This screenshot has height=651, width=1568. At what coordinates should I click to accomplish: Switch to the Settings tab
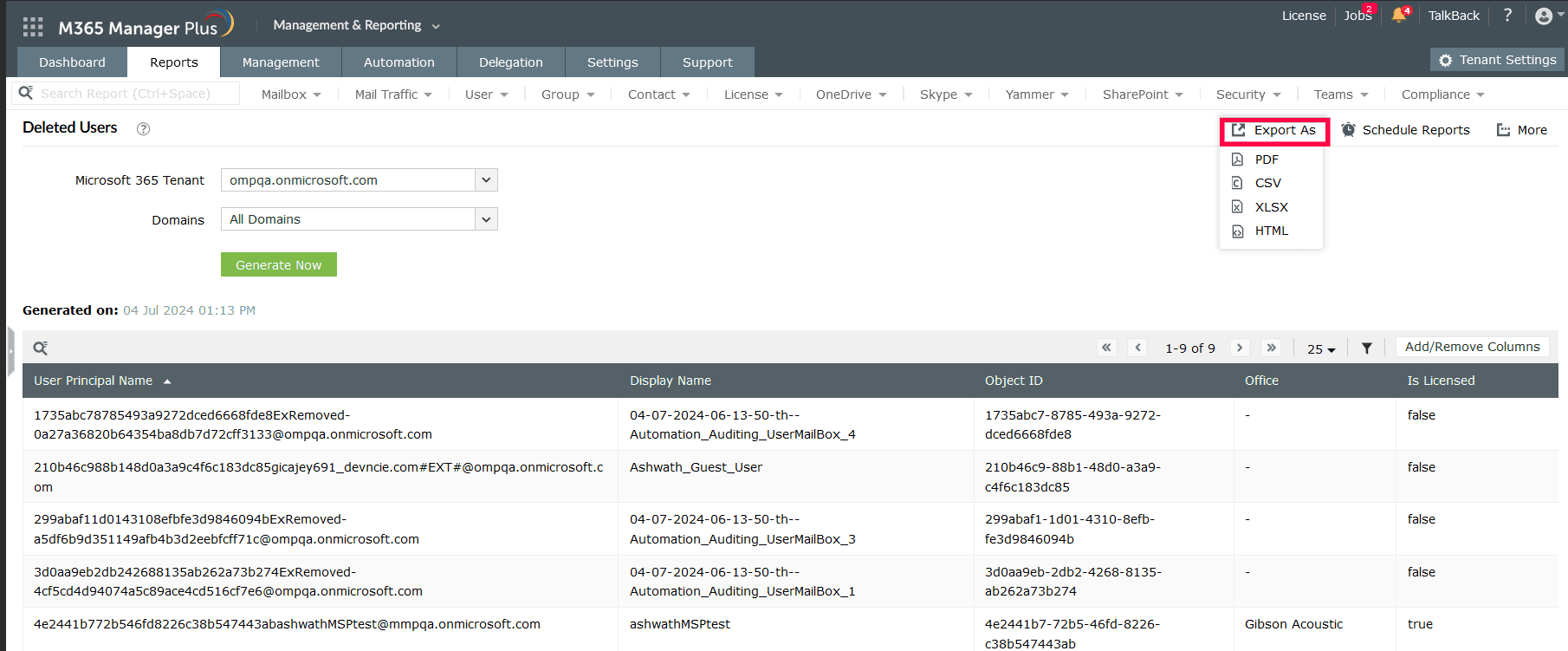click(612, 62)
